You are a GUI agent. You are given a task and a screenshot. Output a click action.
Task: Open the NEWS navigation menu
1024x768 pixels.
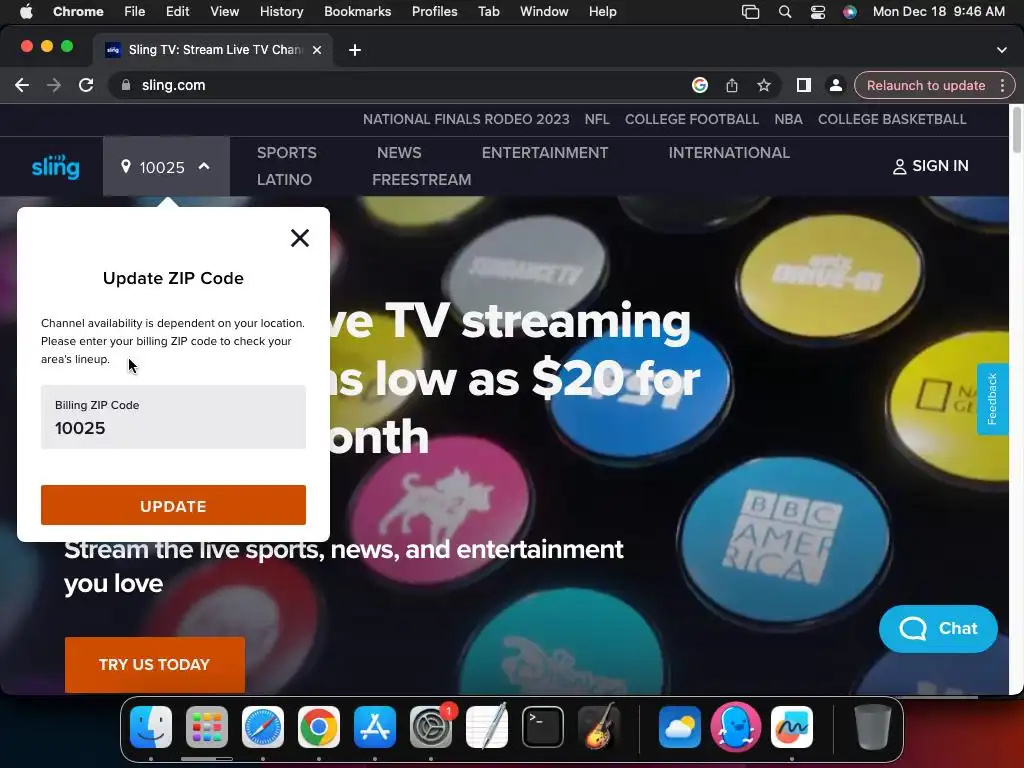point(399,153)
